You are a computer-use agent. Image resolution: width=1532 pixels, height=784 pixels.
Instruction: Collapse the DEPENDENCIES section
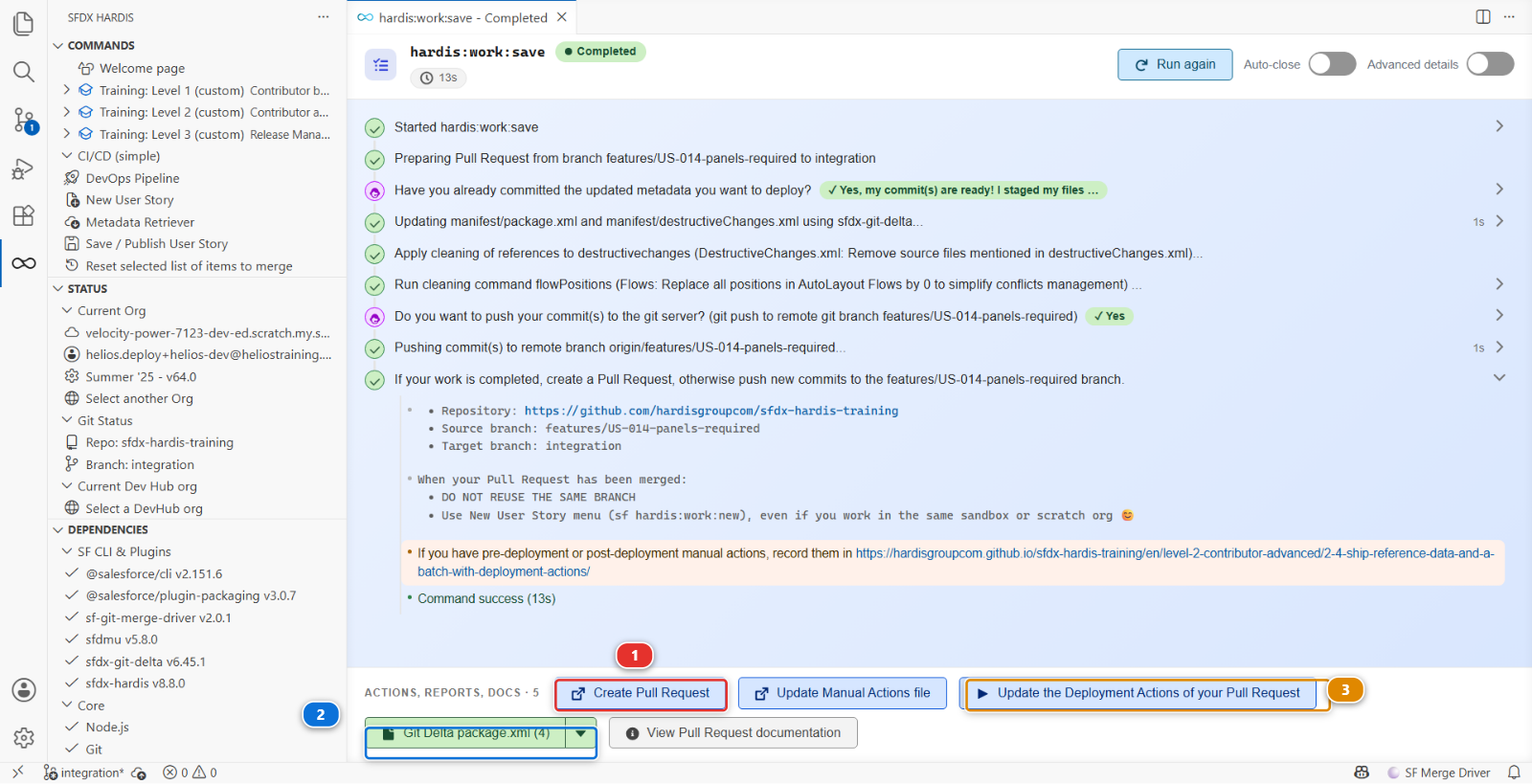click(58, 530)
